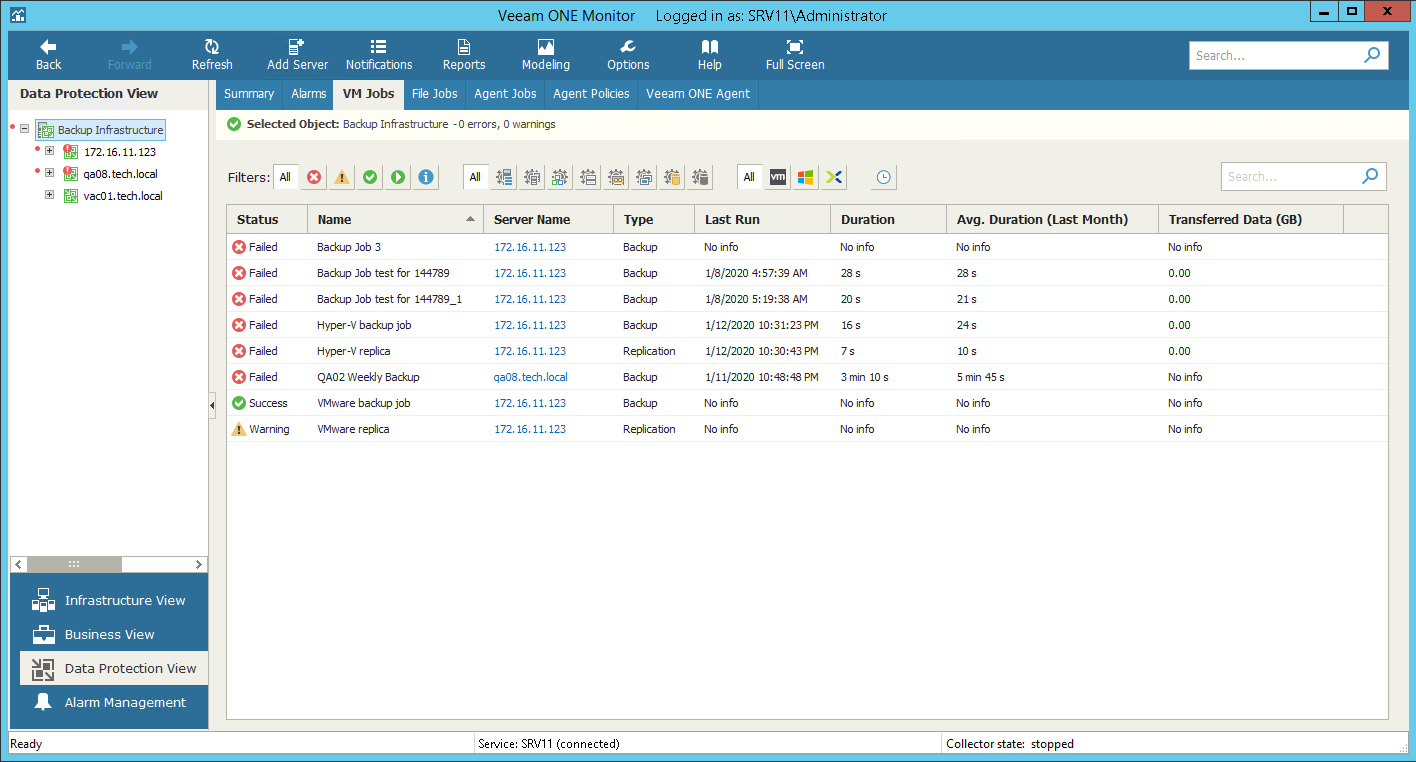The height and width of the screenshot is (762, 1416).
Task: Expand the qa08.tech.local tree node
Action: click(49, 173)
